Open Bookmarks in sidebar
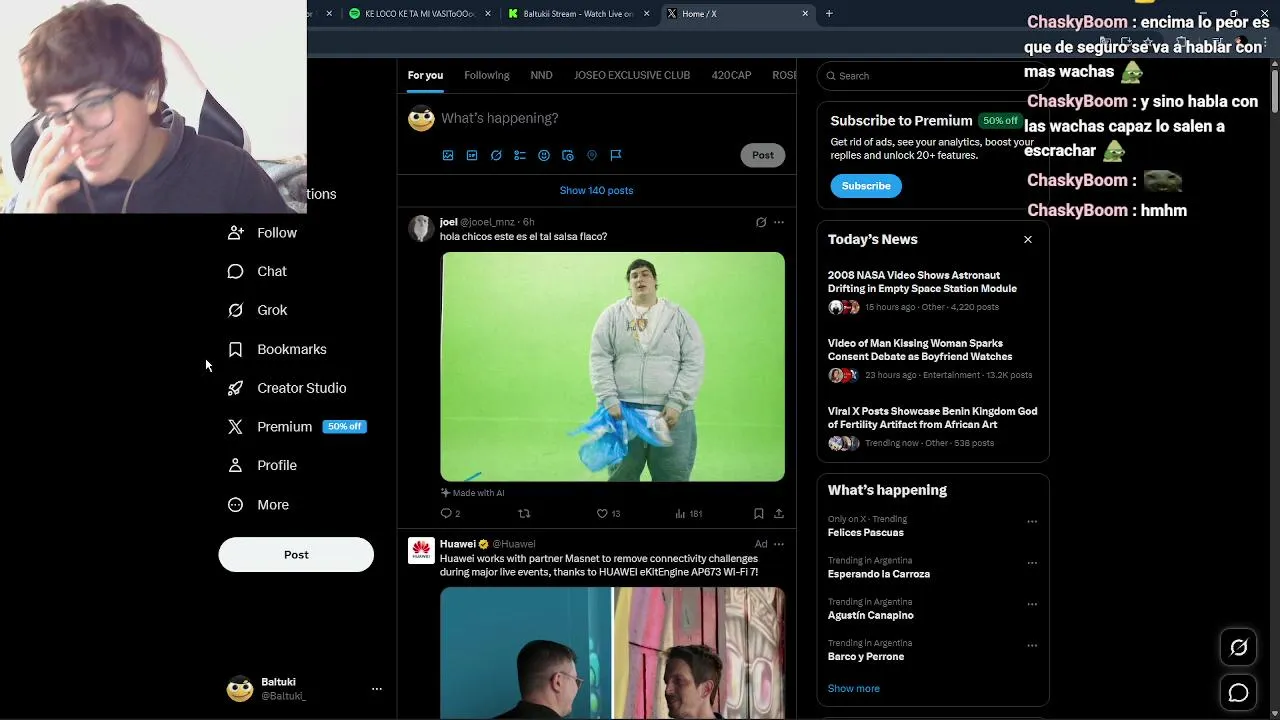The image size is (1280, 720). 277,349
